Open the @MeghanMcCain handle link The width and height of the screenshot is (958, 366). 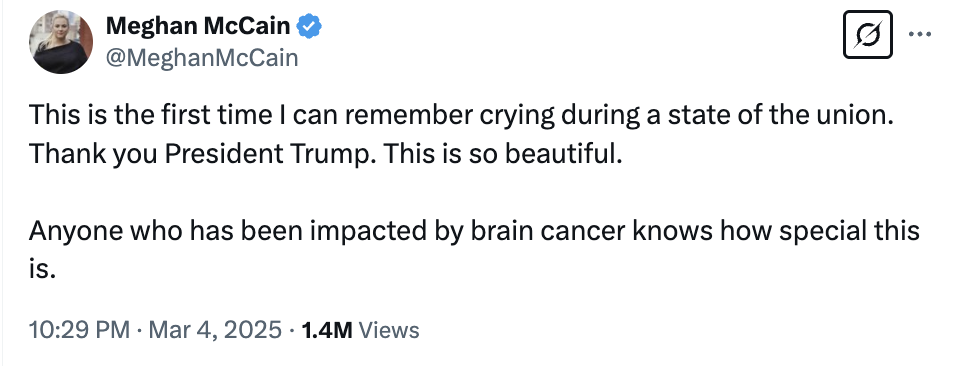[202, 58]
